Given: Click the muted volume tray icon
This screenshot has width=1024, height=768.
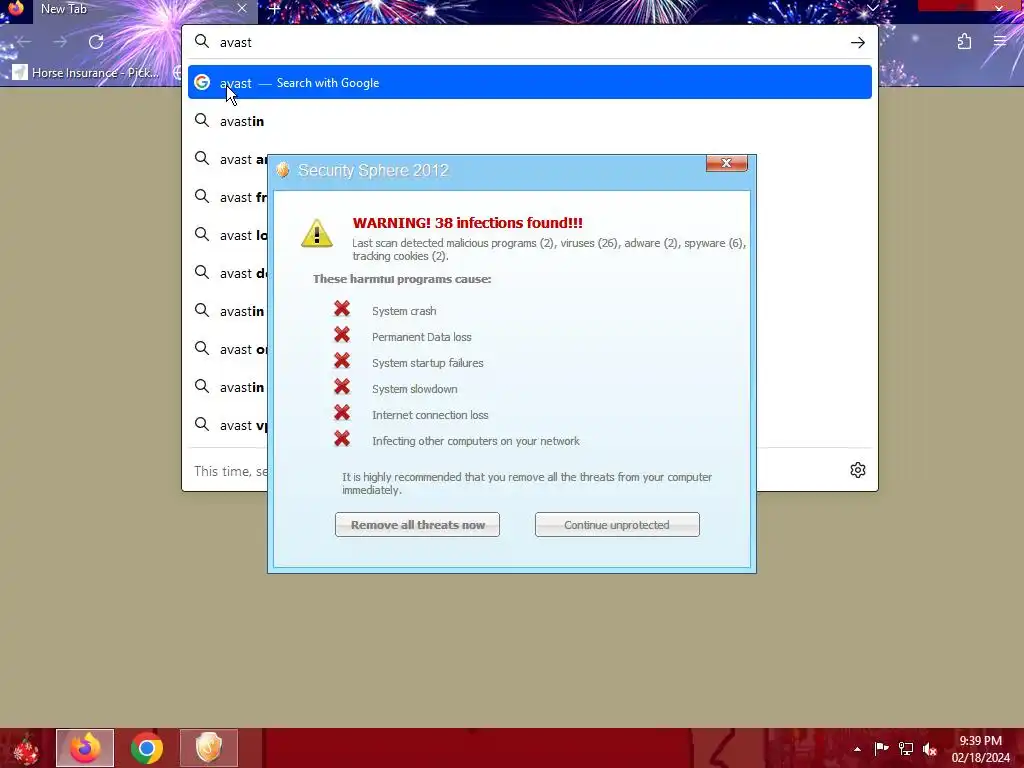Looking at the screenshot, I should pyautogui.click(x=930, y=748).
